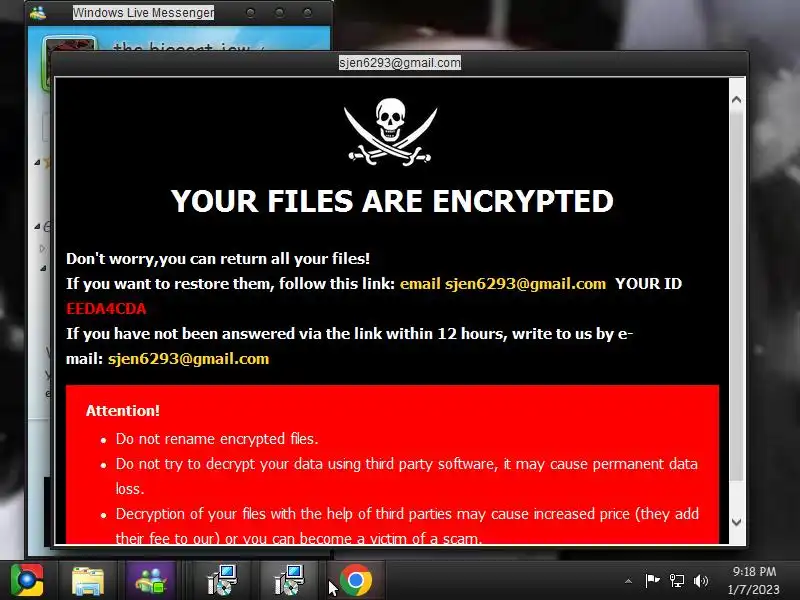Open File Explorer from the taskbar

(x=88, y=581)
